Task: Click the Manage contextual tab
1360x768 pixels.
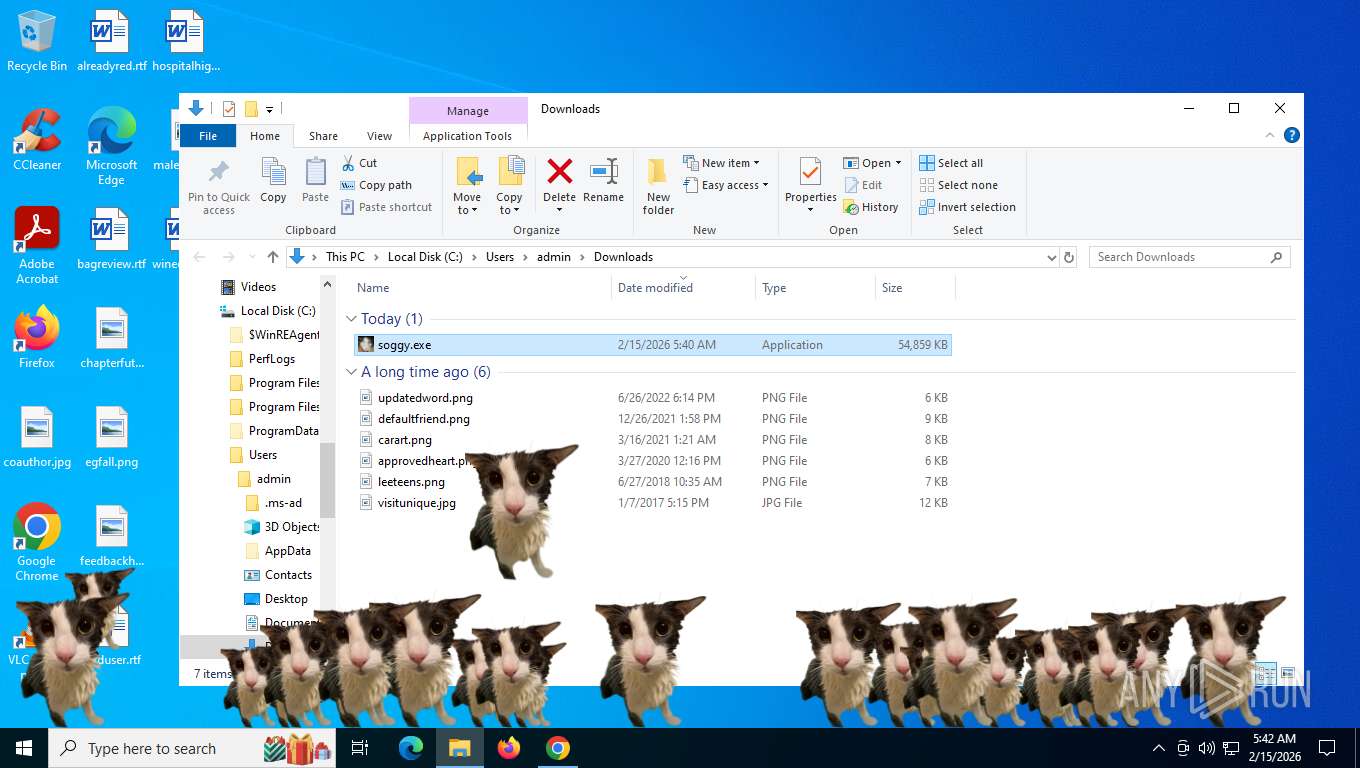Action: 468,111
